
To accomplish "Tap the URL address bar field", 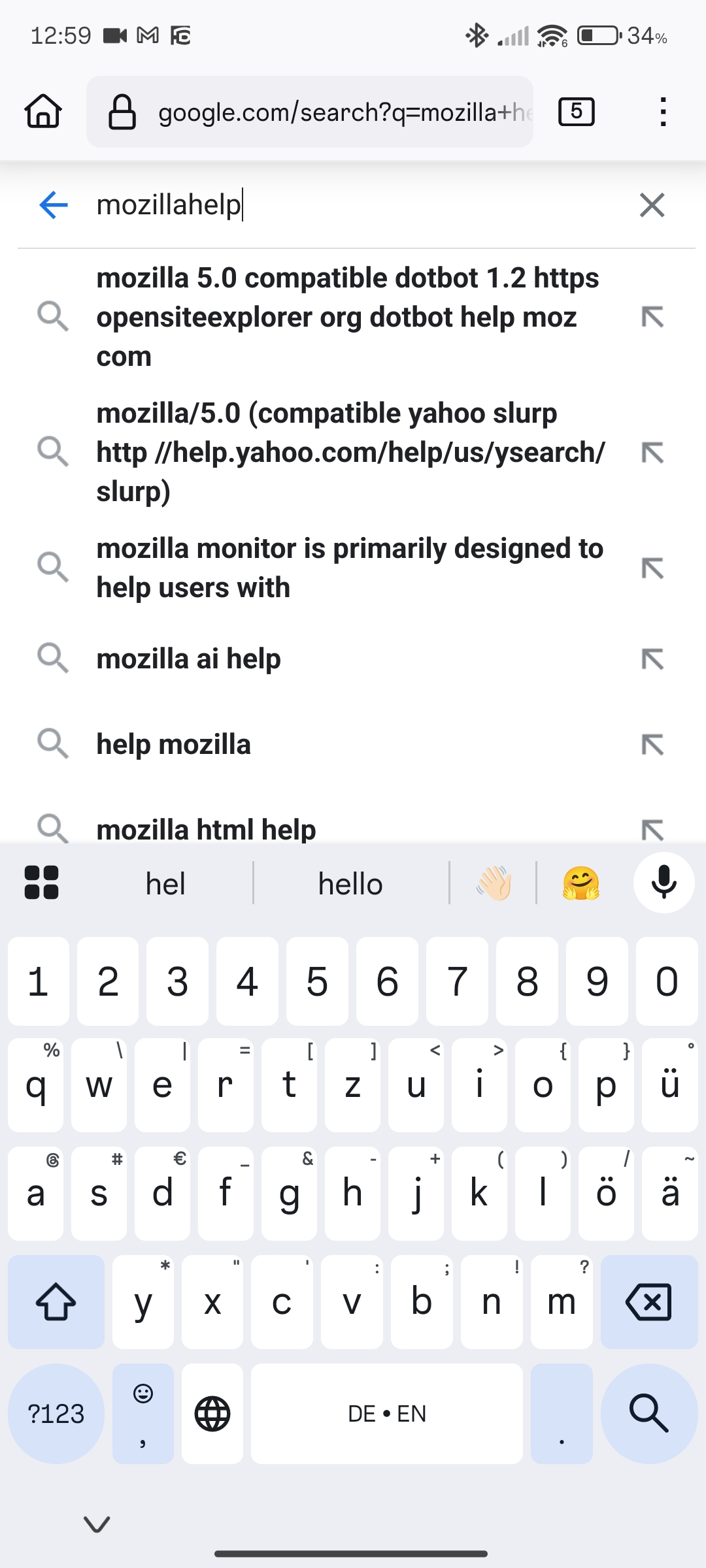I will point(310,112).
